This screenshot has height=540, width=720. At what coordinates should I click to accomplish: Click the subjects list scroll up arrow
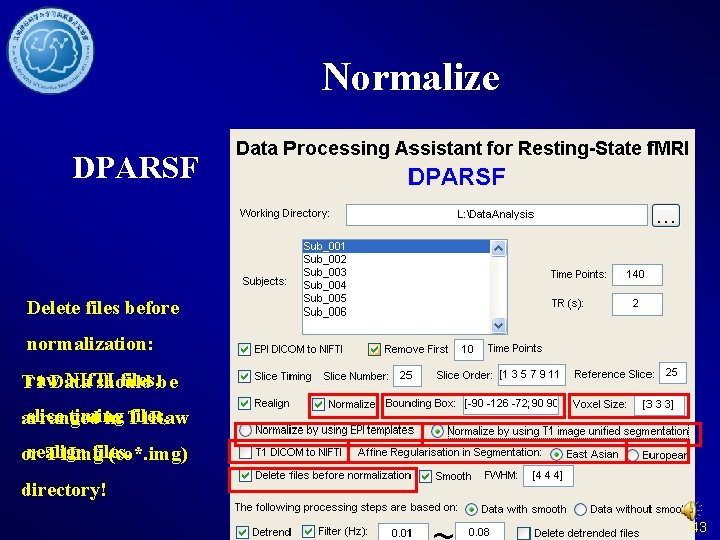click(498, 248)
